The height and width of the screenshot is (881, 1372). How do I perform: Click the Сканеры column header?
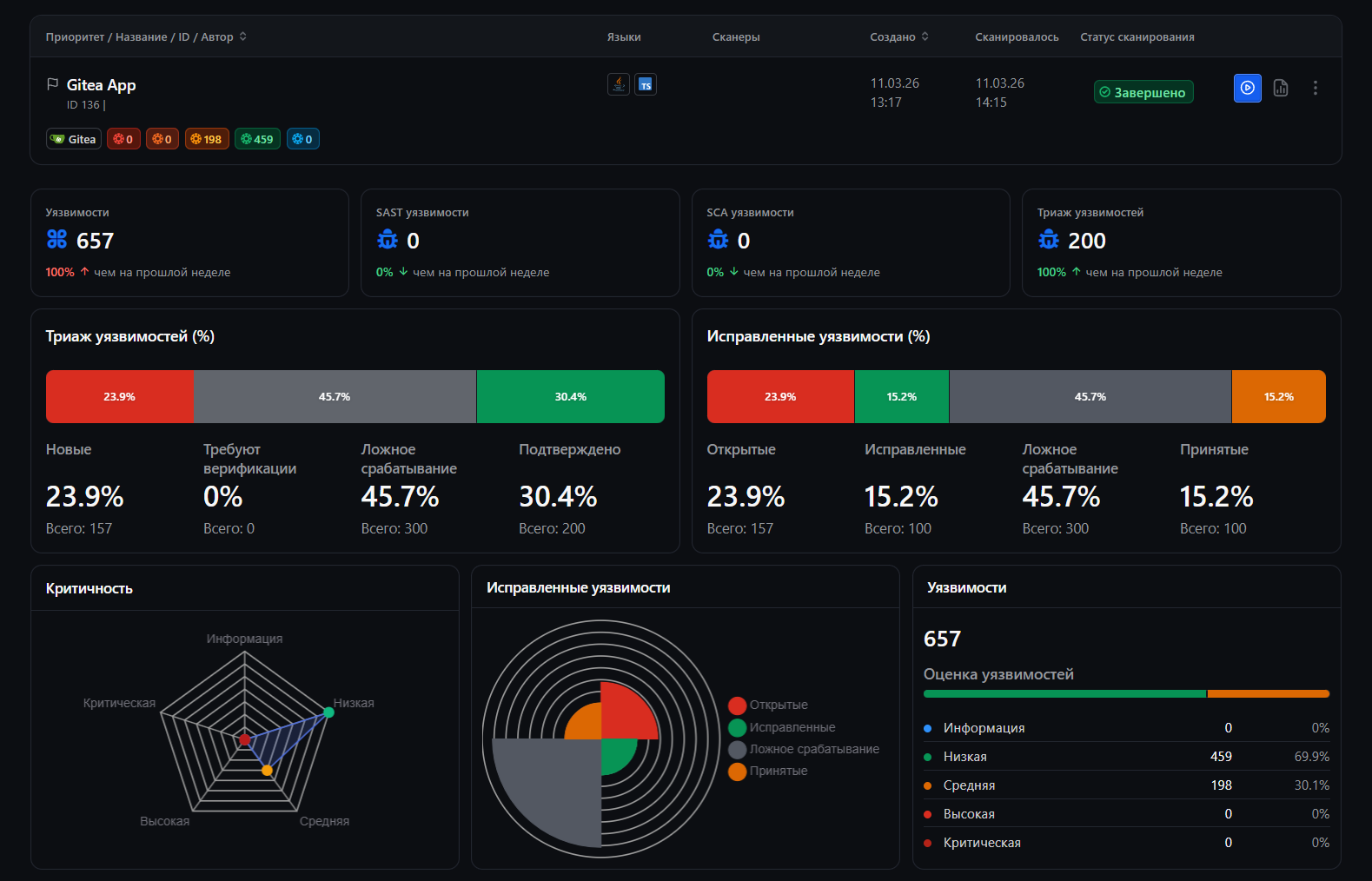pos(736,36)
